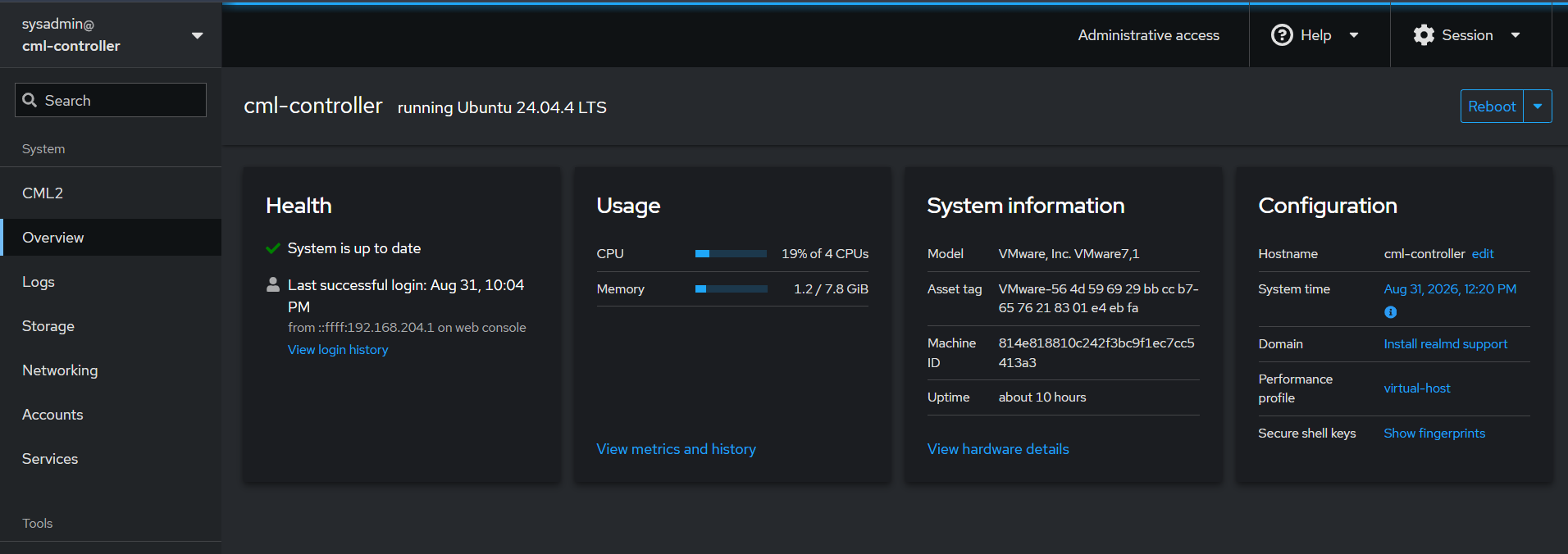The height and width of the screenshot is (554, 1568).
Task: Open the host switcher dropdown arrow
Action: pyautogui.click(x=197, y=35)
